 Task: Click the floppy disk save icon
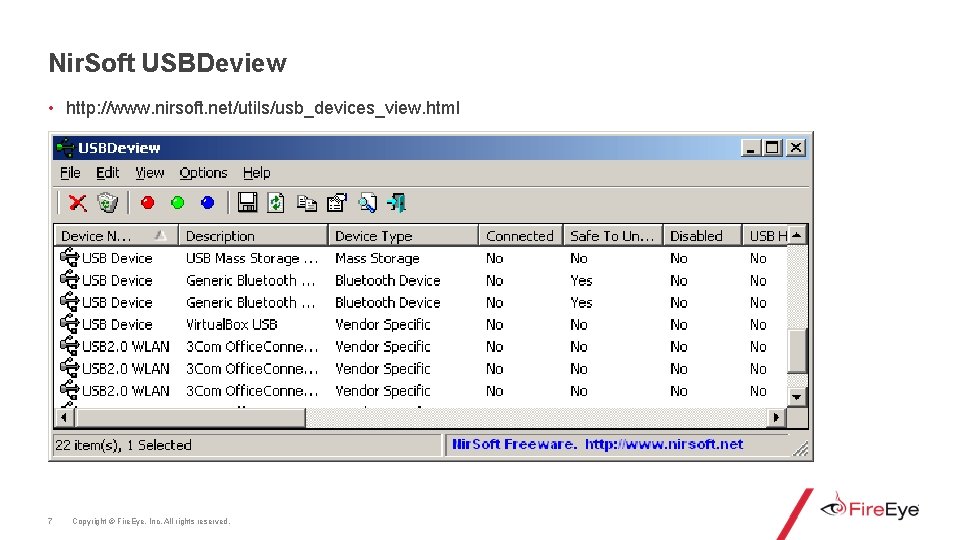[x=247, y=203]
